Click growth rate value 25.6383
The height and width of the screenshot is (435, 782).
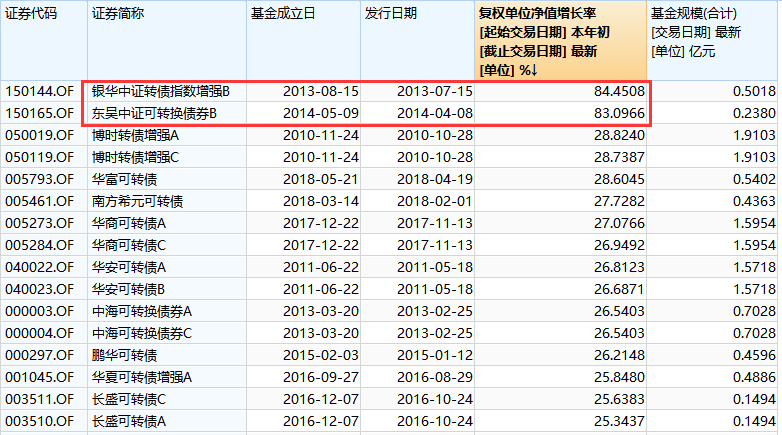click(x=619, y=399)
